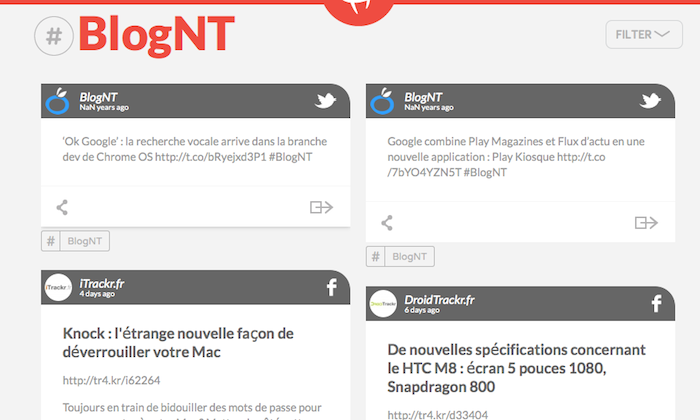Viewport: 700px width, 420px height.
Task: Share the Play Kiosque tweet
Action: click(x=387, y=223)
